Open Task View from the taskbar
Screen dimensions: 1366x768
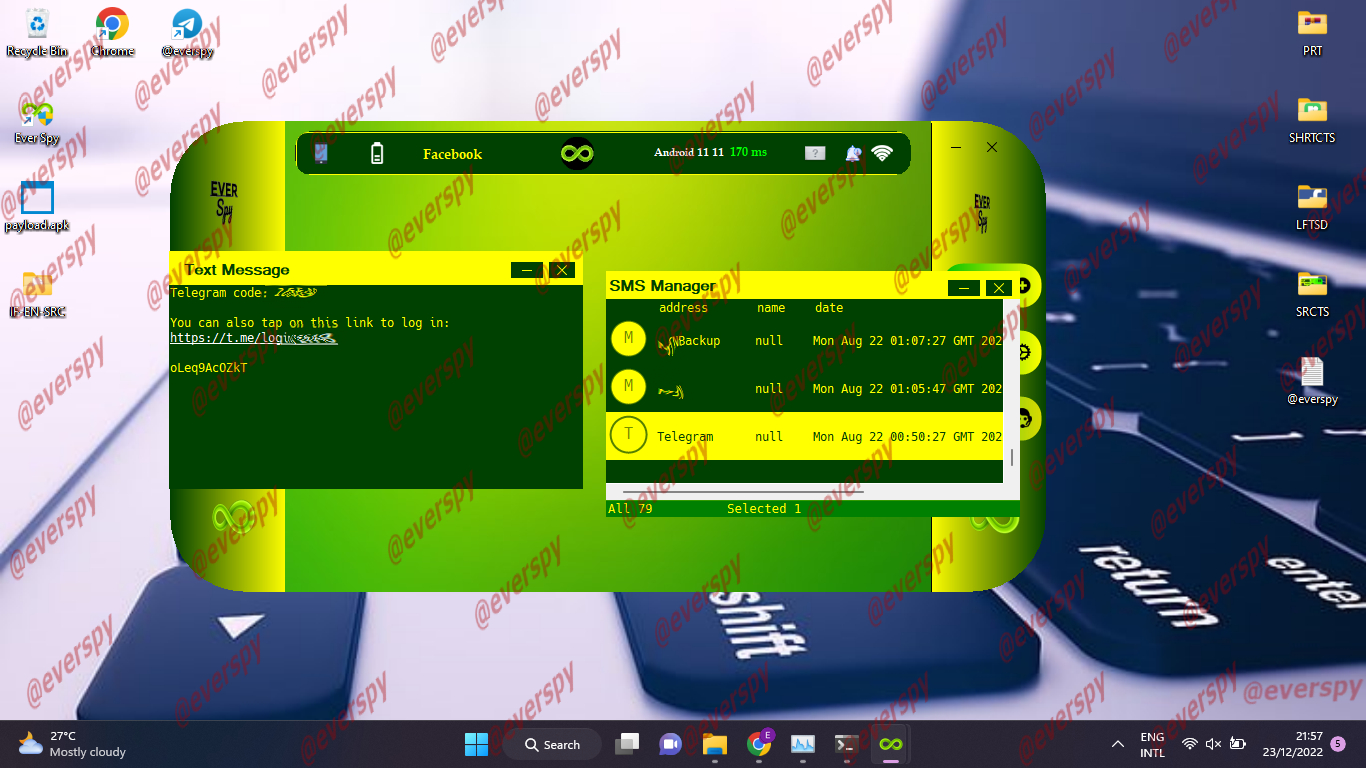click(x=627, y=744)
